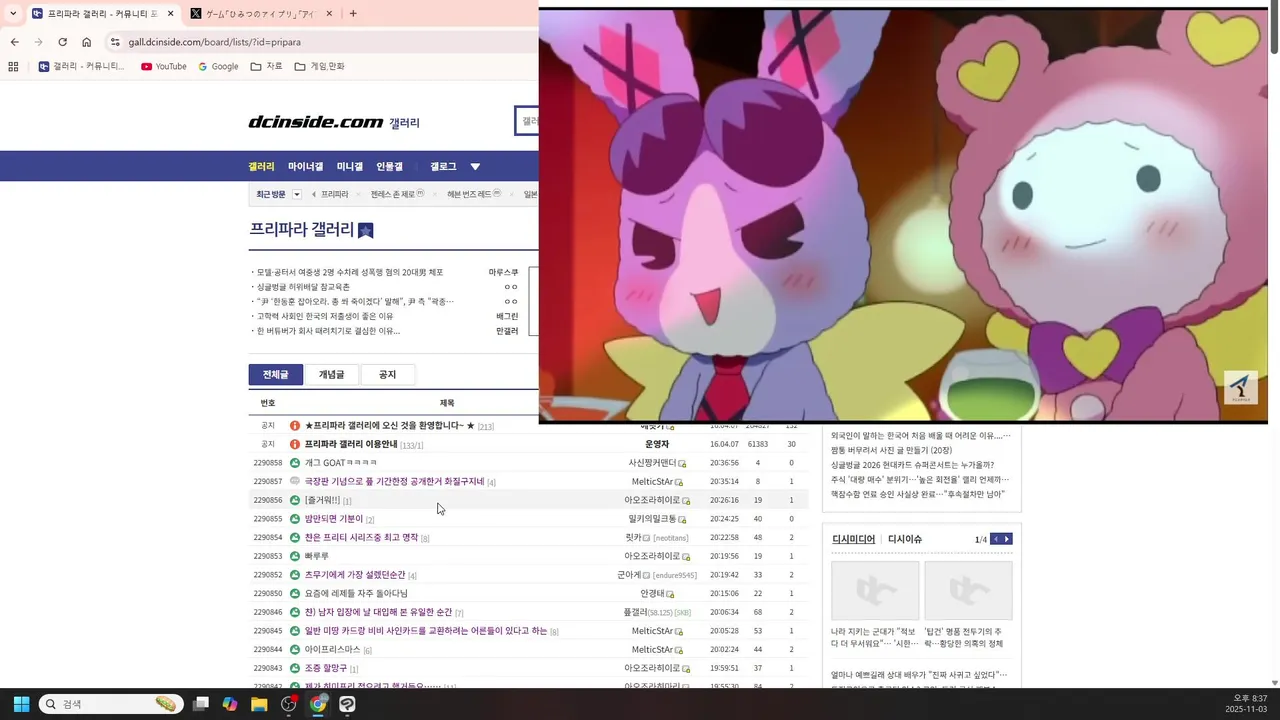Click the red notice icon of 이용안내 post
This screenshot has width=1280, height=720.
point(295,444)
